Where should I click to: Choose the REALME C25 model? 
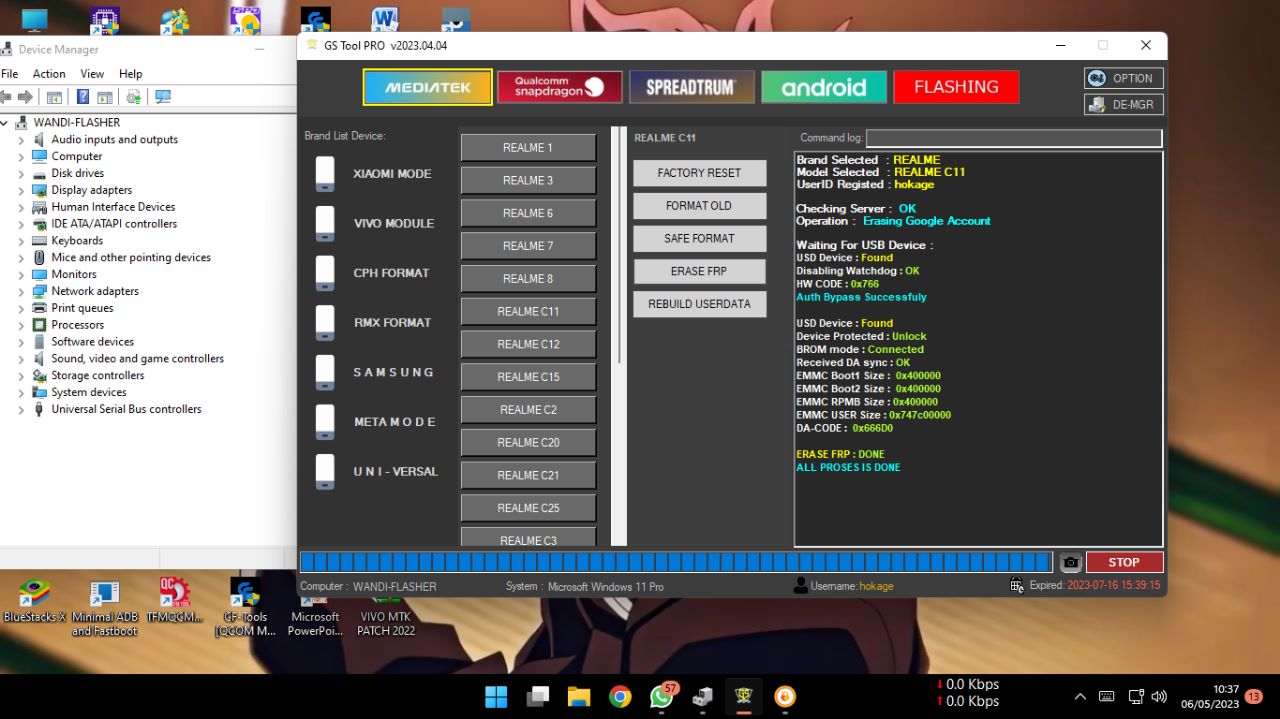(x=528, y=508)
